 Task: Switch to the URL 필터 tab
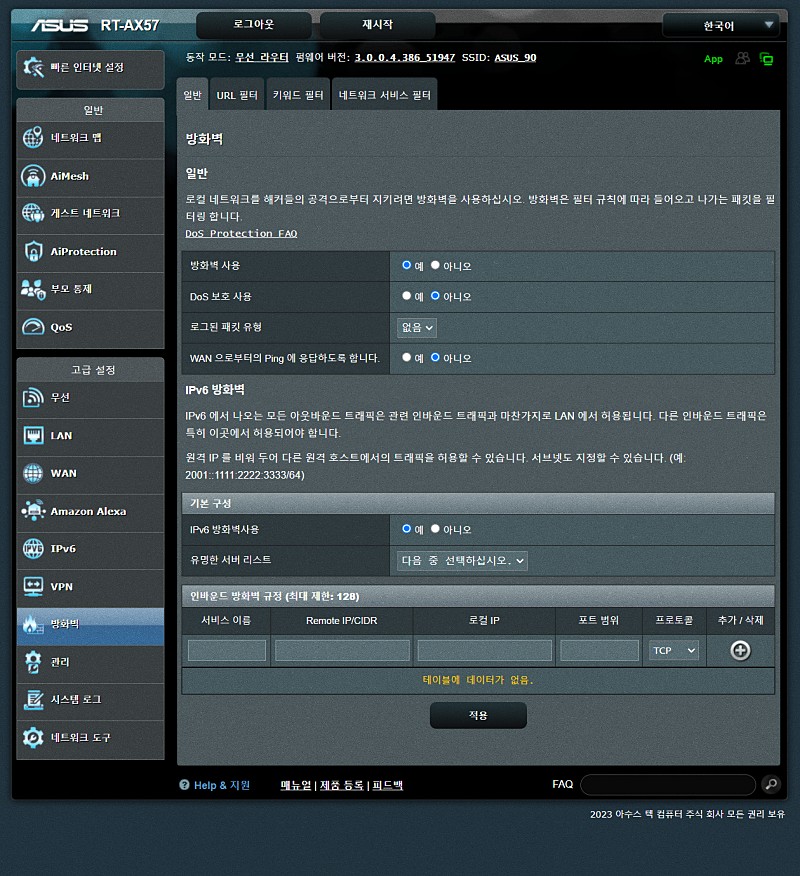pos(237,95)
